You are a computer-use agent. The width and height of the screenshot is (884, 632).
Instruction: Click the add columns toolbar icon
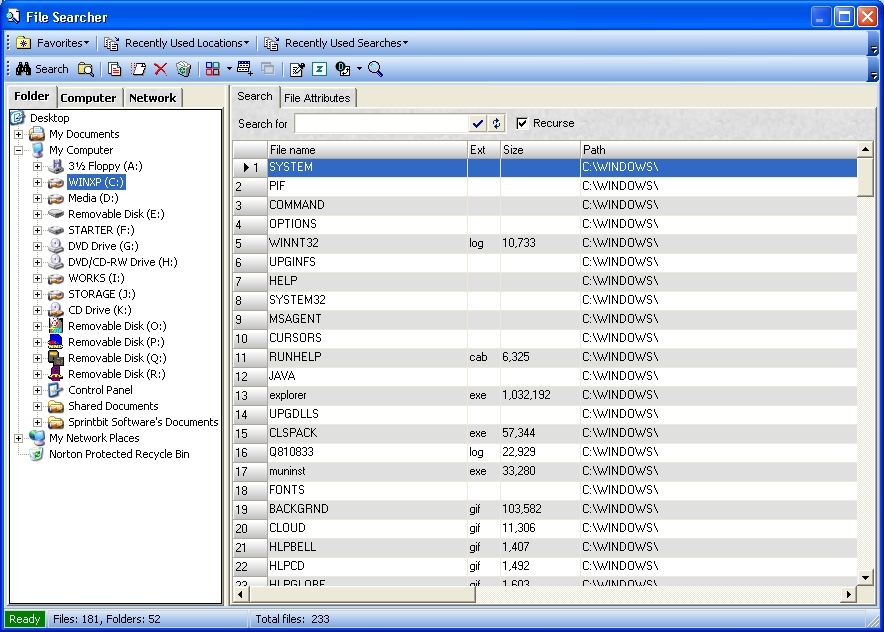245,69
